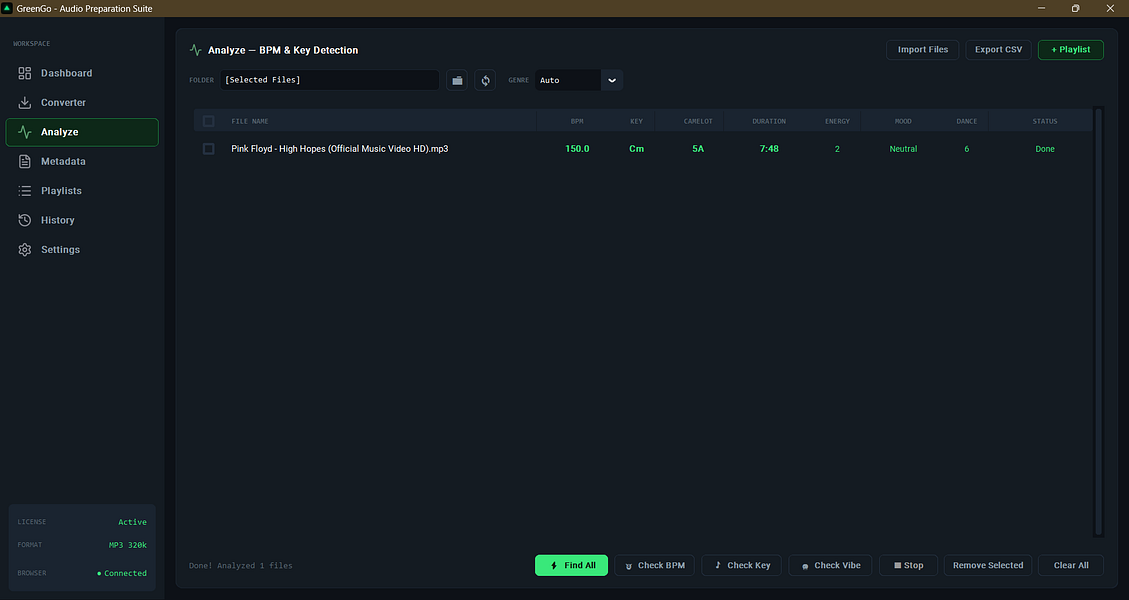Click the Check Key button
Image resolution: width=1129 pixels, height=600 pixels.
coord(742,565)
